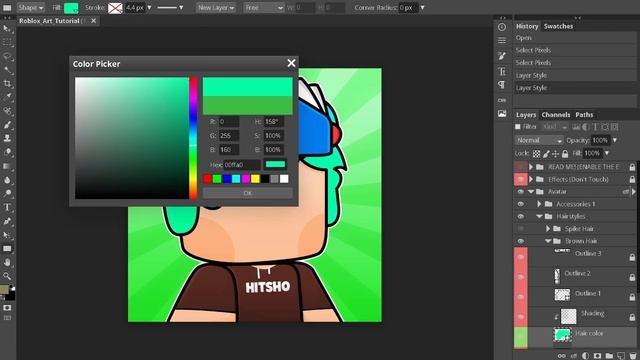
Task: Click the Add Raster Mask icon
Action: (x=597, y=356)
